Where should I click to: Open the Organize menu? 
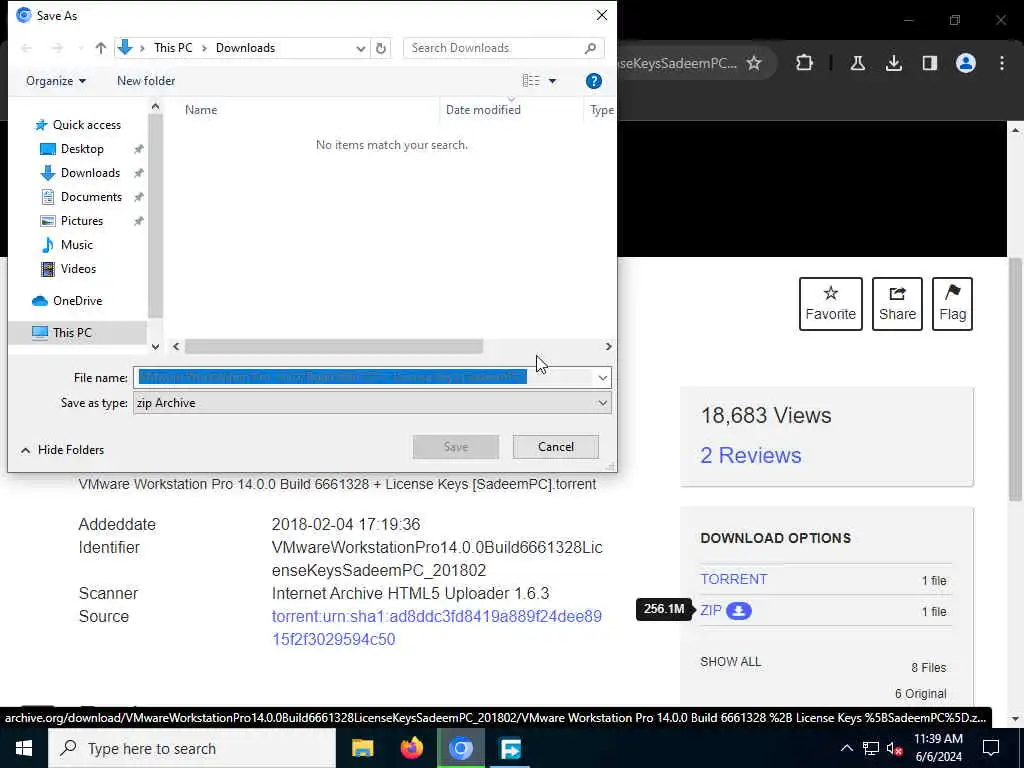click(56, 81)
